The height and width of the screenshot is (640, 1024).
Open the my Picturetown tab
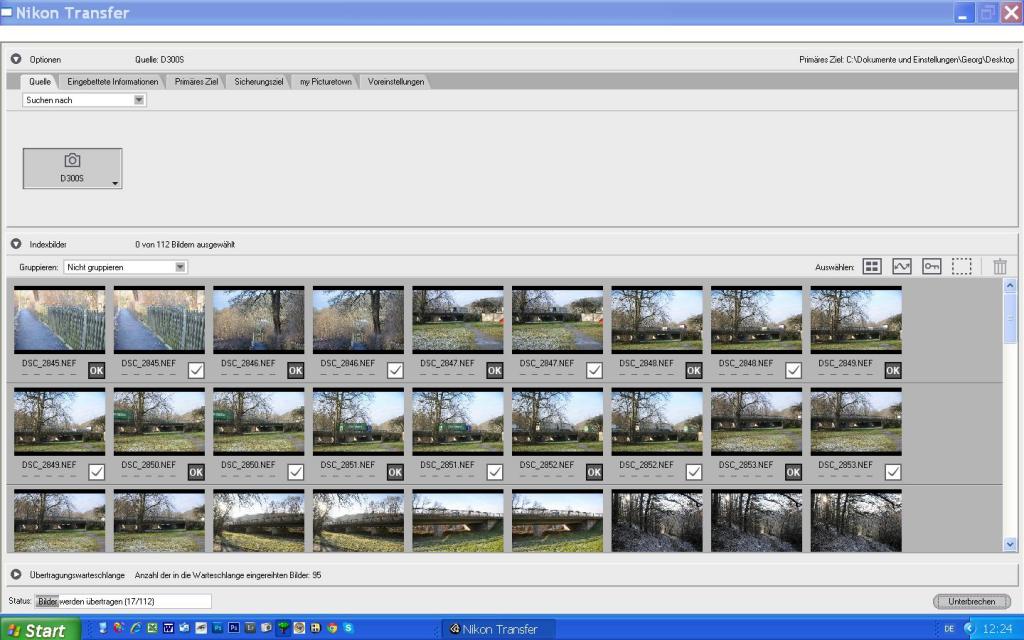pyautogui.click(x=325, y=82)
